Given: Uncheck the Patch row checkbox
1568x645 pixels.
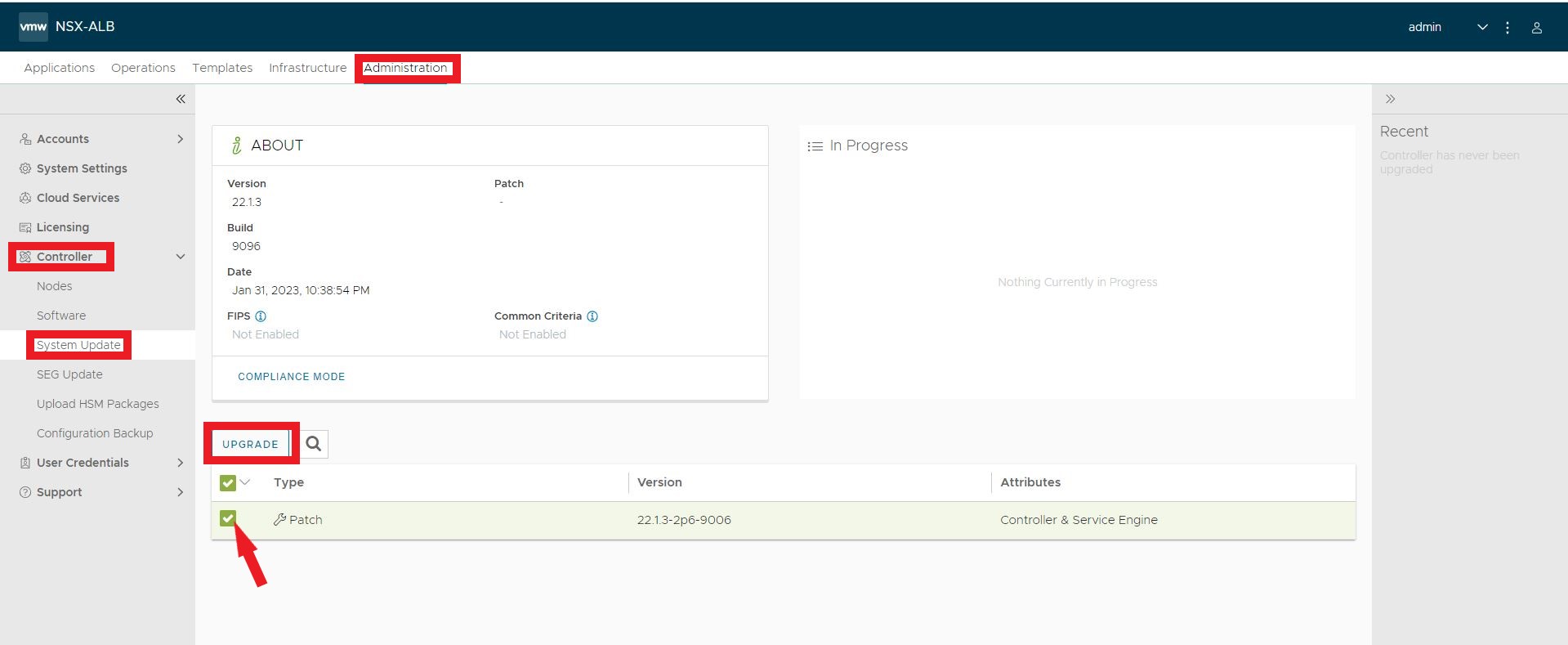Looking at the screenshot, I should [228, 518].
